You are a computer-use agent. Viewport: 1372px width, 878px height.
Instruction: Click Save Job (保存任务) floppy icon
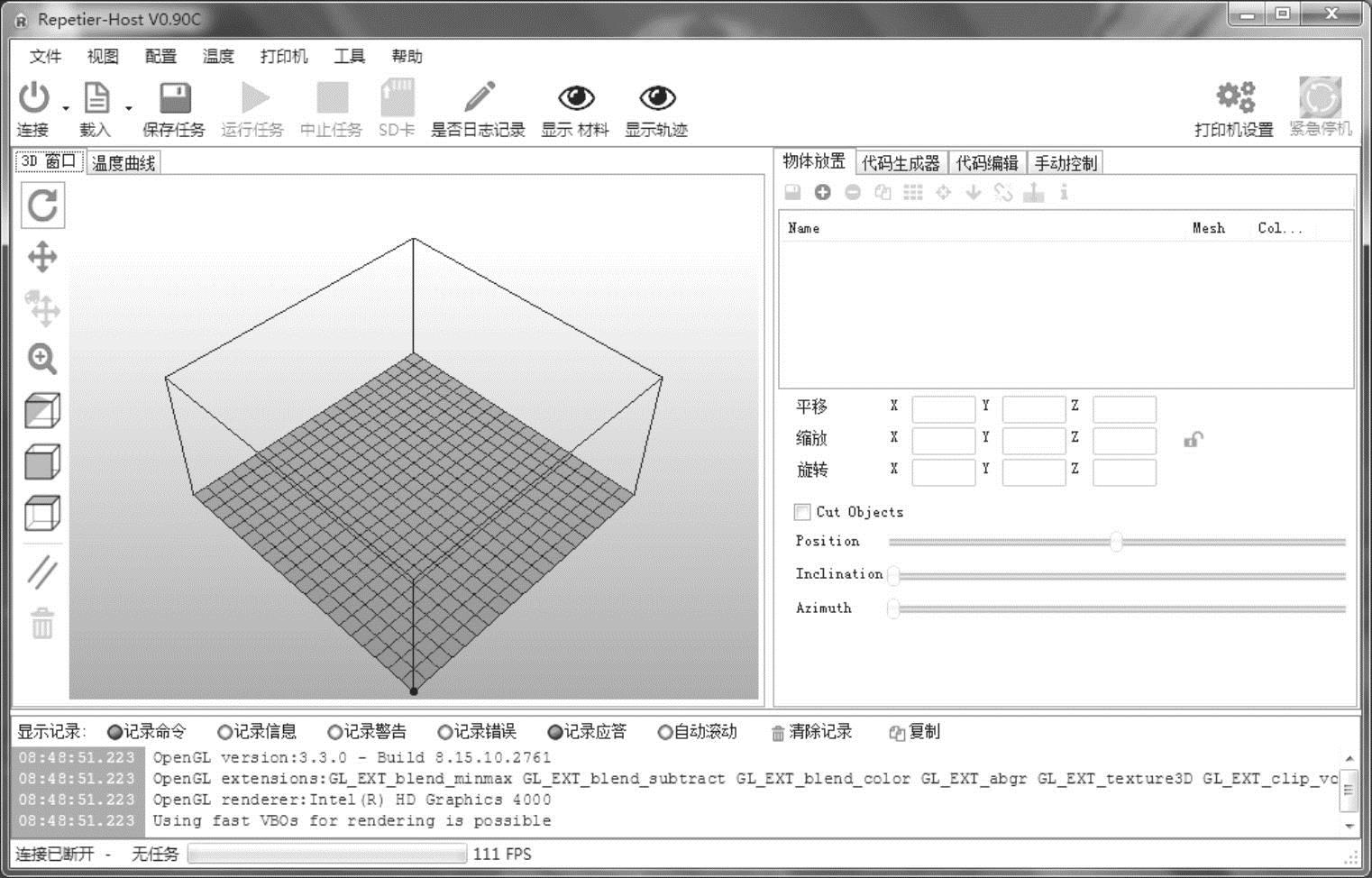click(175, 97)
